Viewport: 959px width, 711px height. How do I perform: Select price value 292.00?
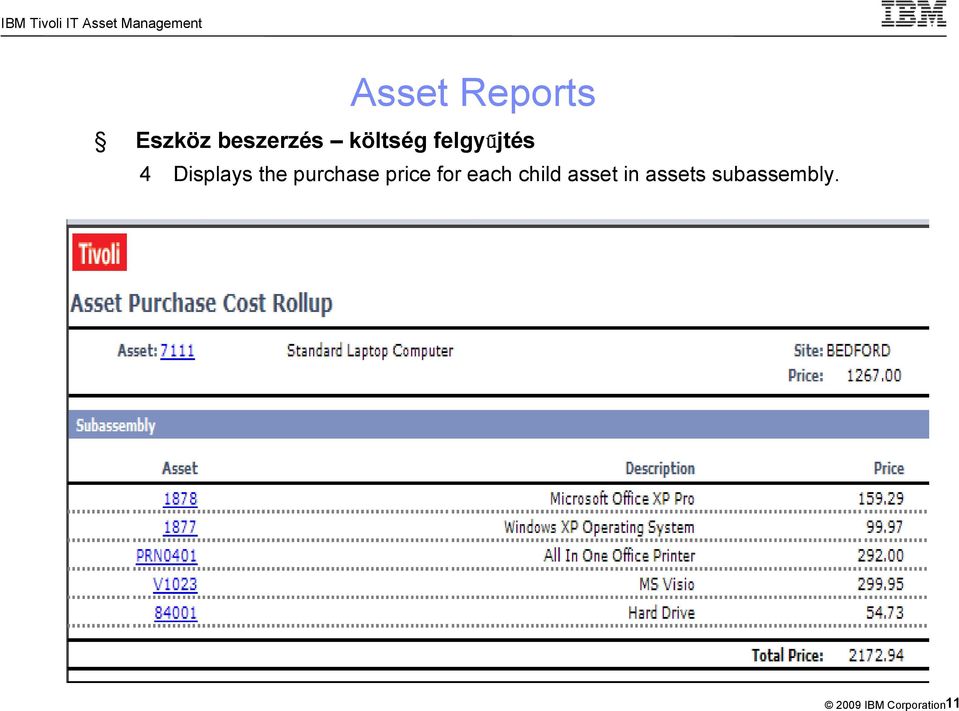[881, 556]
